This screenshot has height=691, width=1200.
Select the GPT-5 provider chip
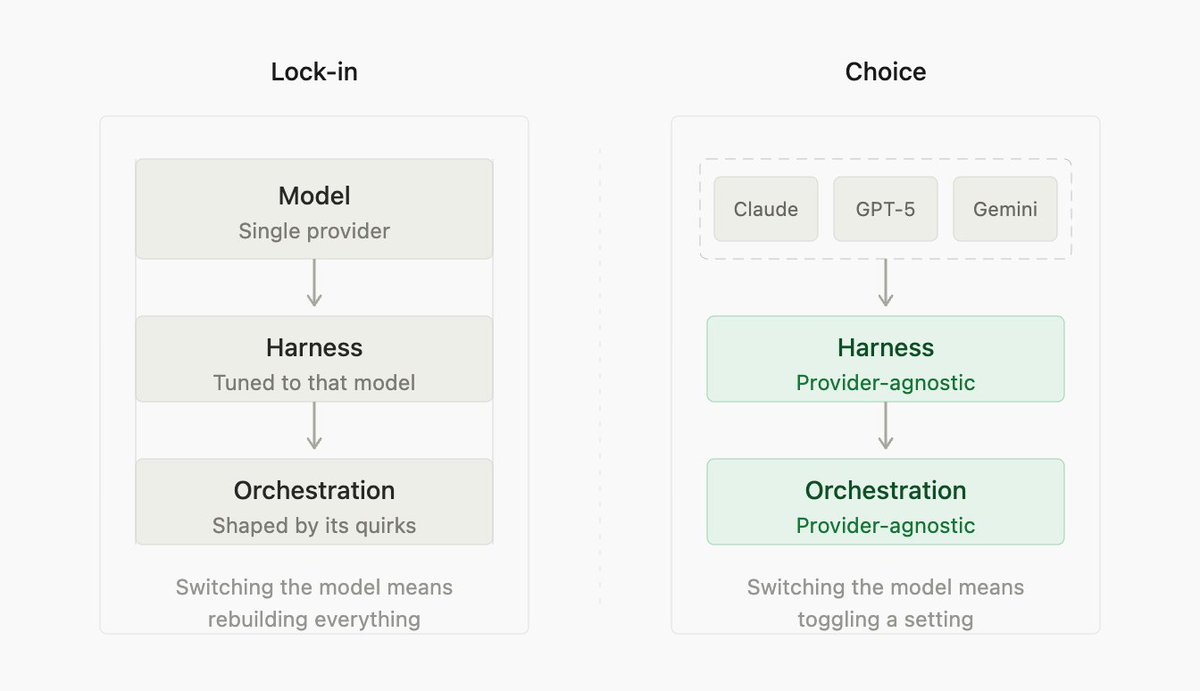885,209
